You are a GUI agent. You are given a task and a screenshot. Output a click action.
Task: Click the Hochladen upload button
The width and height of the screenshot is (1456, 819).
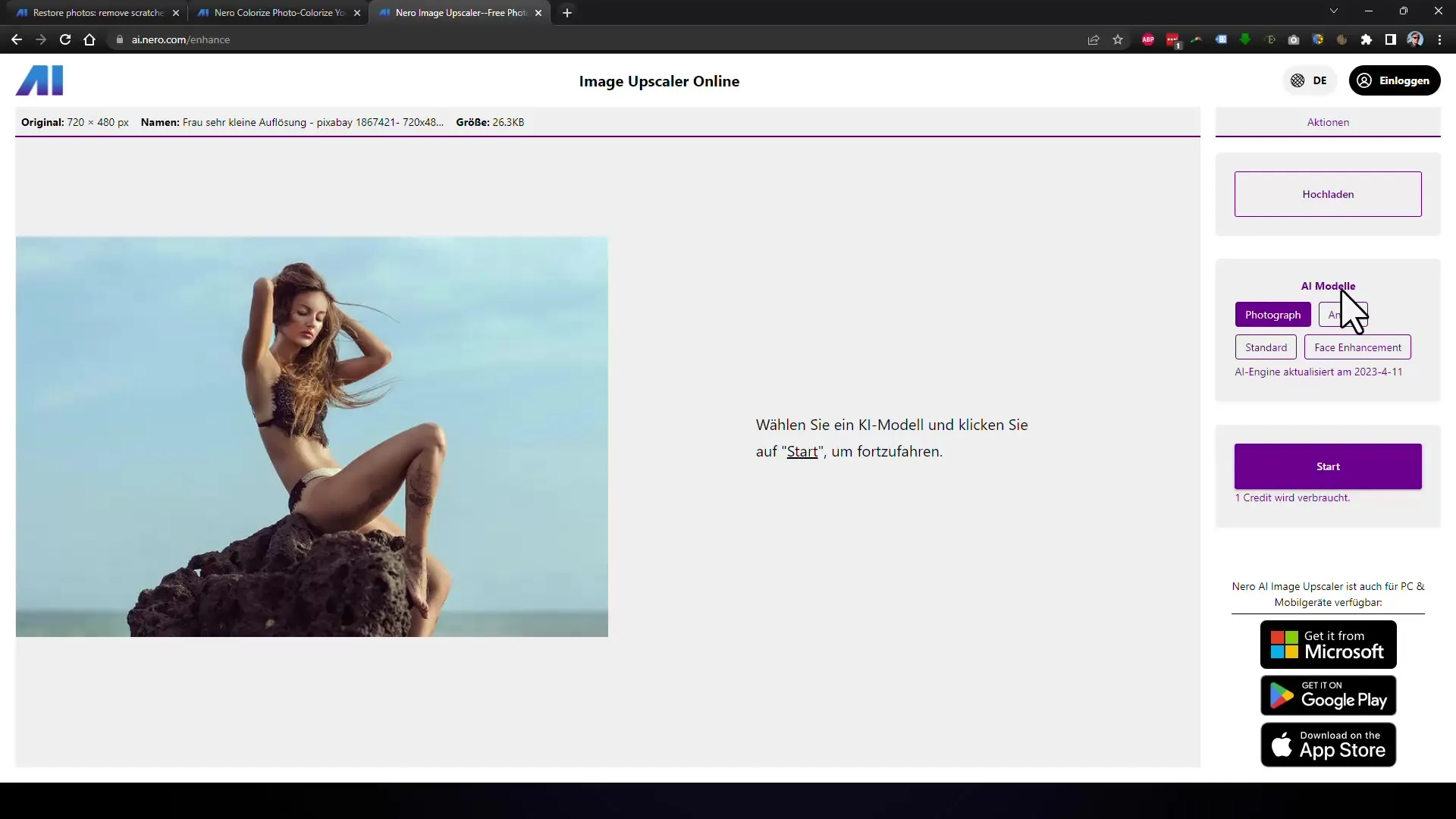[x=1328, y=193]
